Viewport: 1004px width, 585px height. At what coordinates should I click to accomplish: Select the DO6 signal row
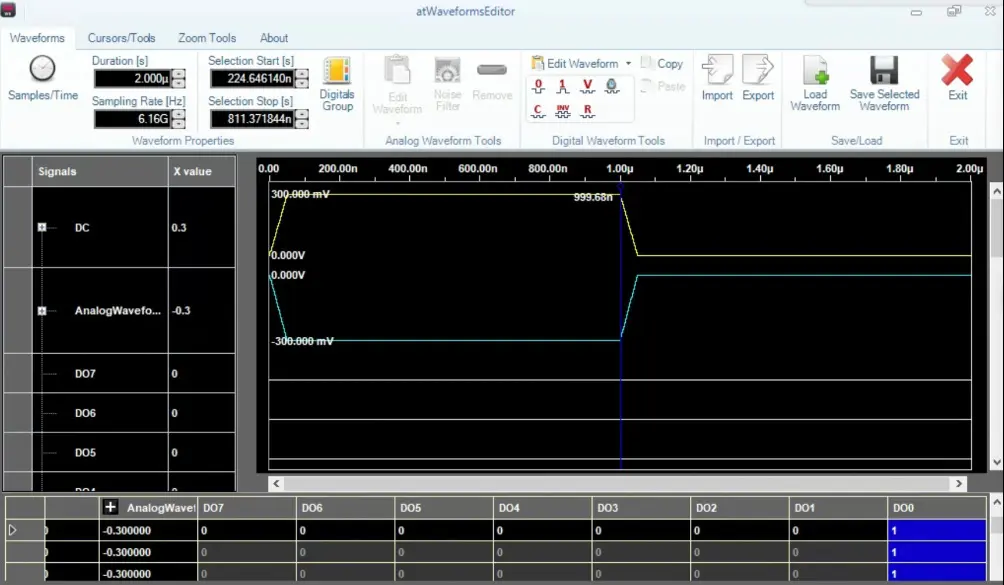119,413
